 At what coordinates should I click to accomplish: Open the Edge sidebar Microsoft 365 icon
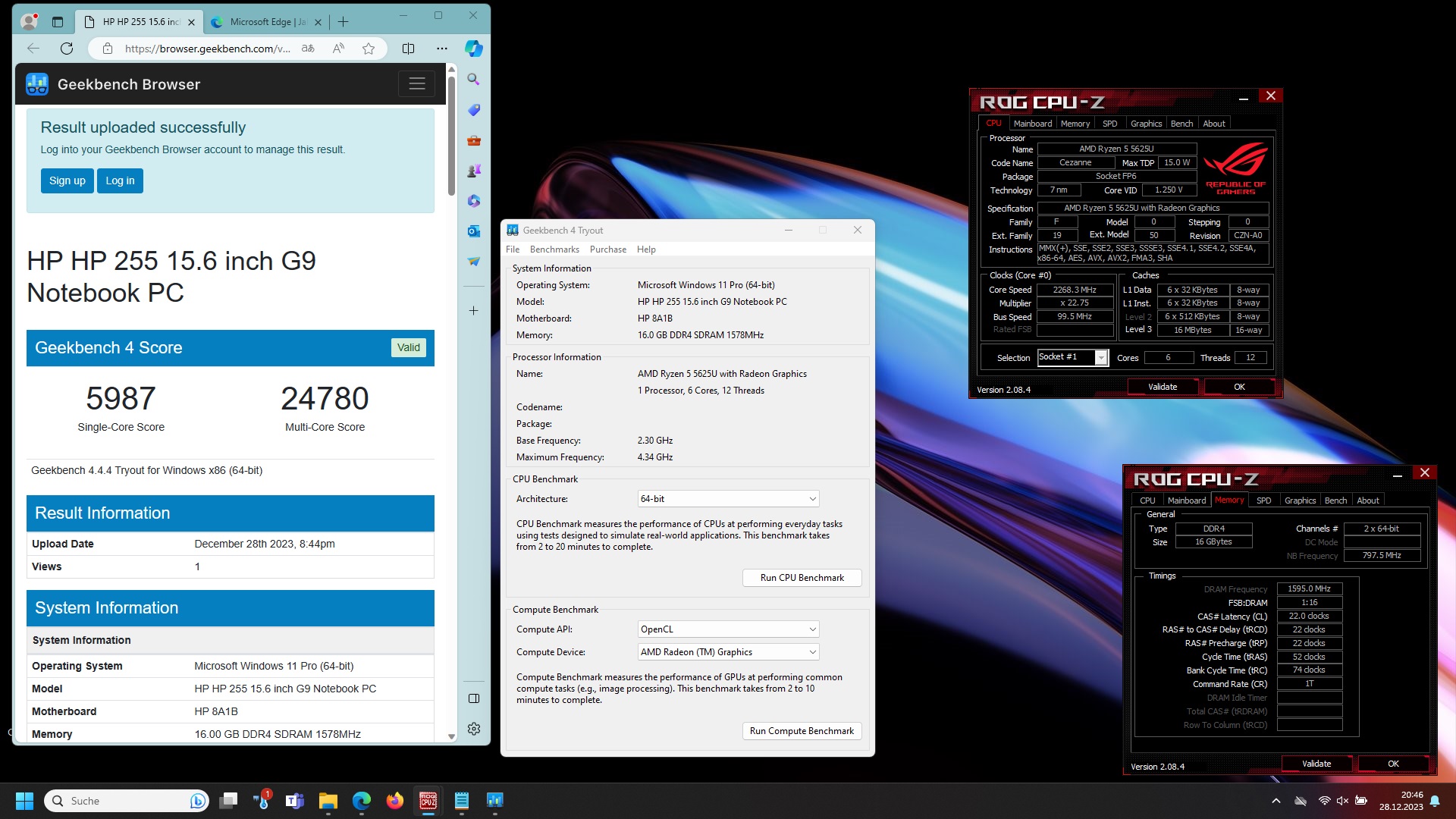tap(473, 200)
